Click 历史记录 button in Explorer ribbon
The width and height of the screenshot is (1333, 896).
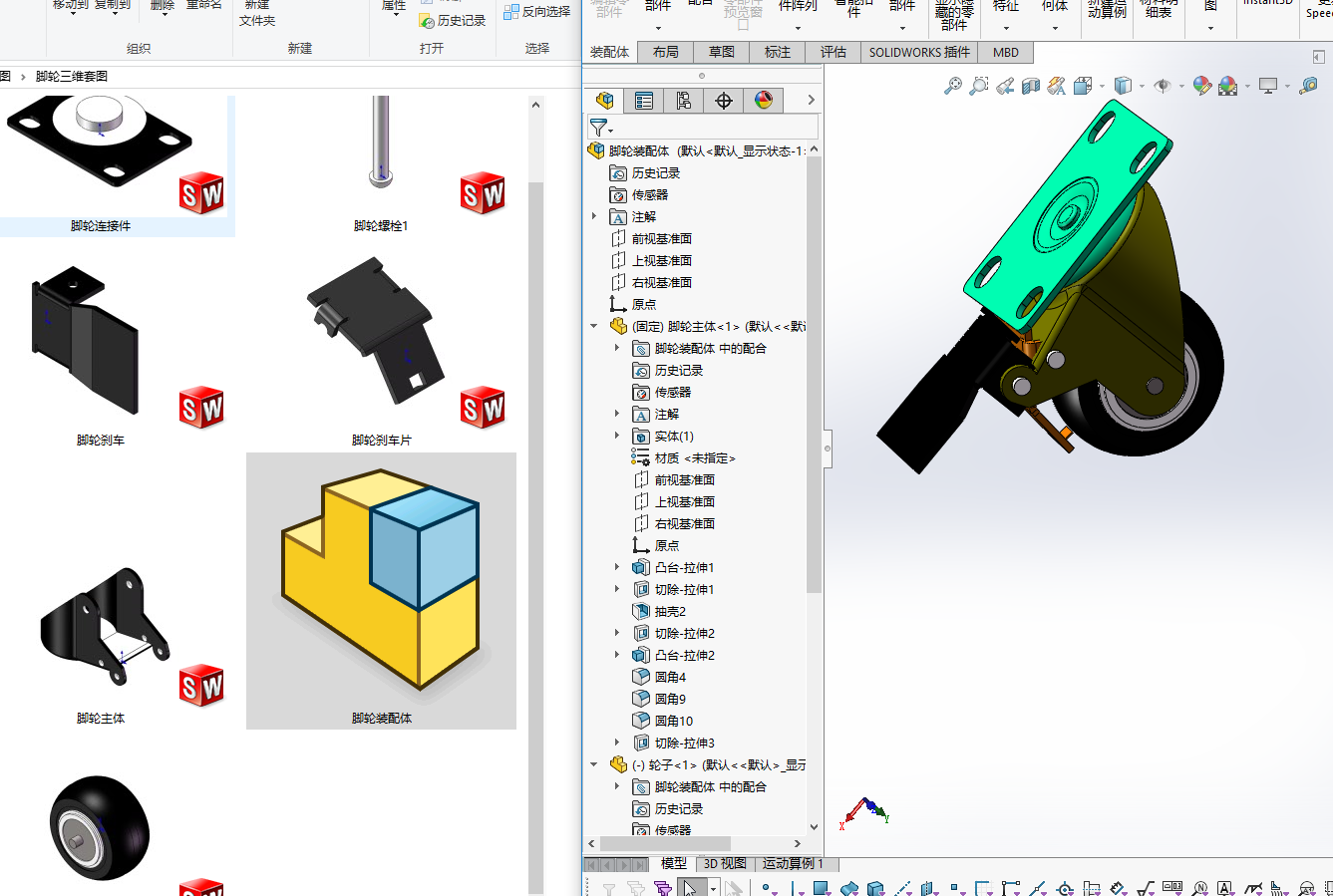(453, 20)
